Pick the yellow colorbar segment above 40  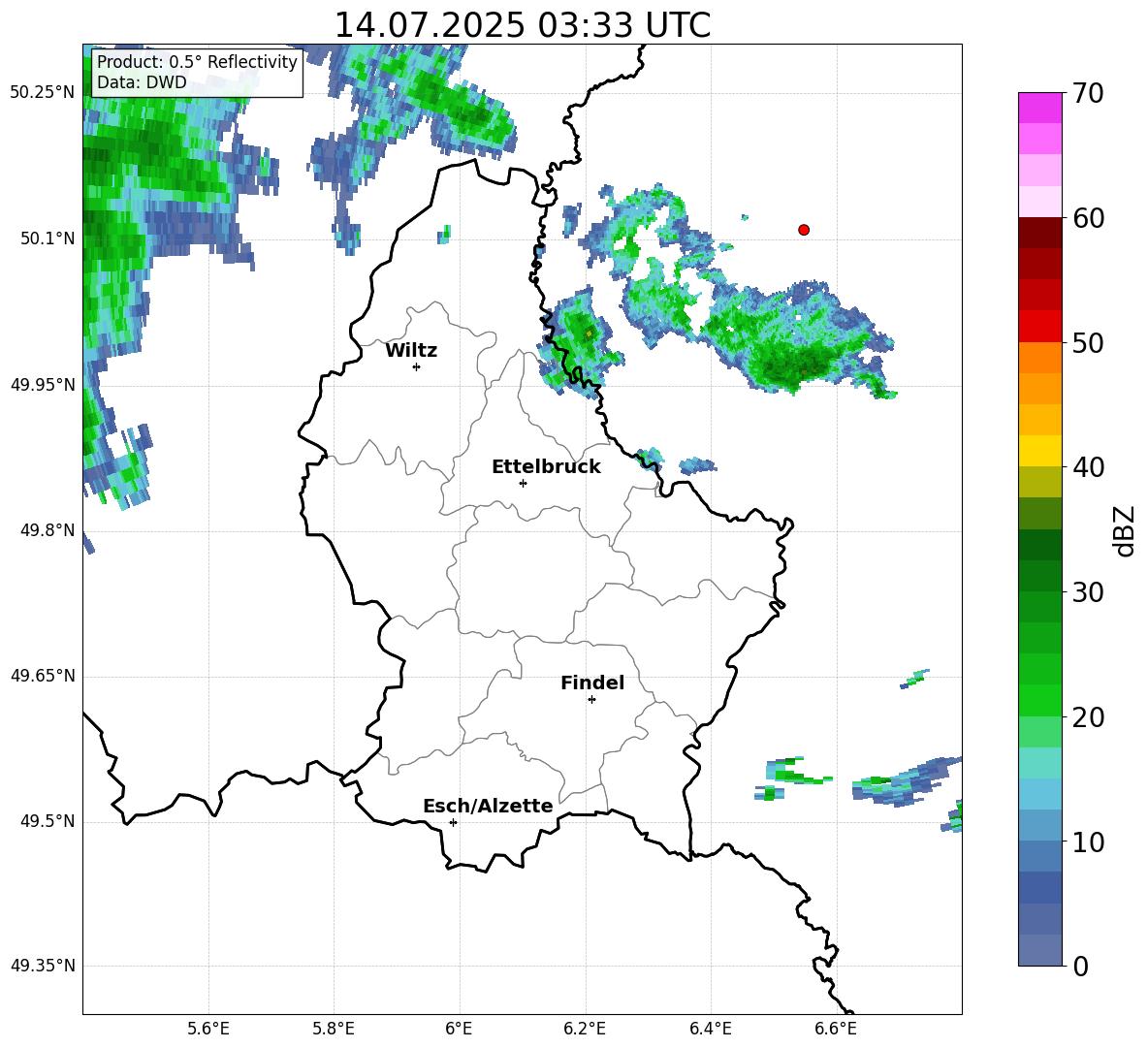point(1040,451)
